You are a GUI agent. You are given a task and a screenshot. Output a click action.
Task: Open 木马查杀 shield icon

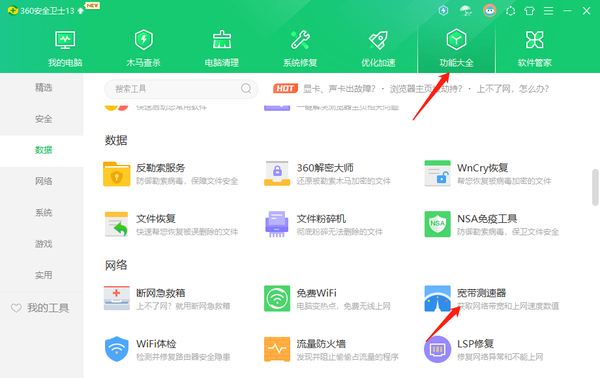(x=143, y=40)
